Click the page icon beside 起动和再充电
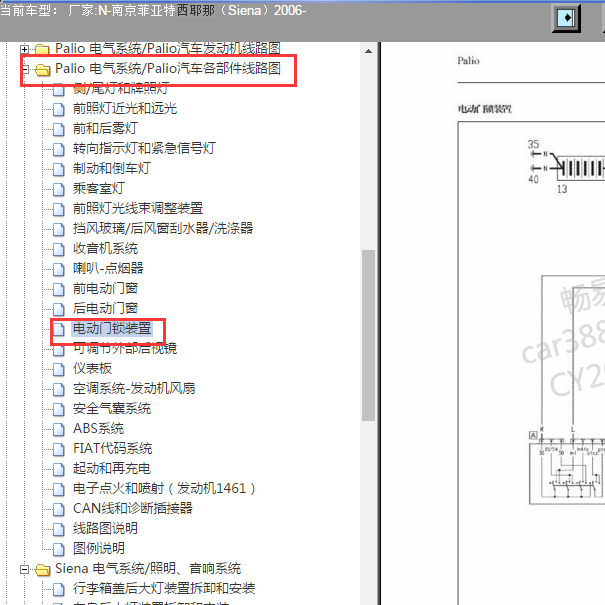This screenshot has width=605, height=605. (x=59, y=470)
